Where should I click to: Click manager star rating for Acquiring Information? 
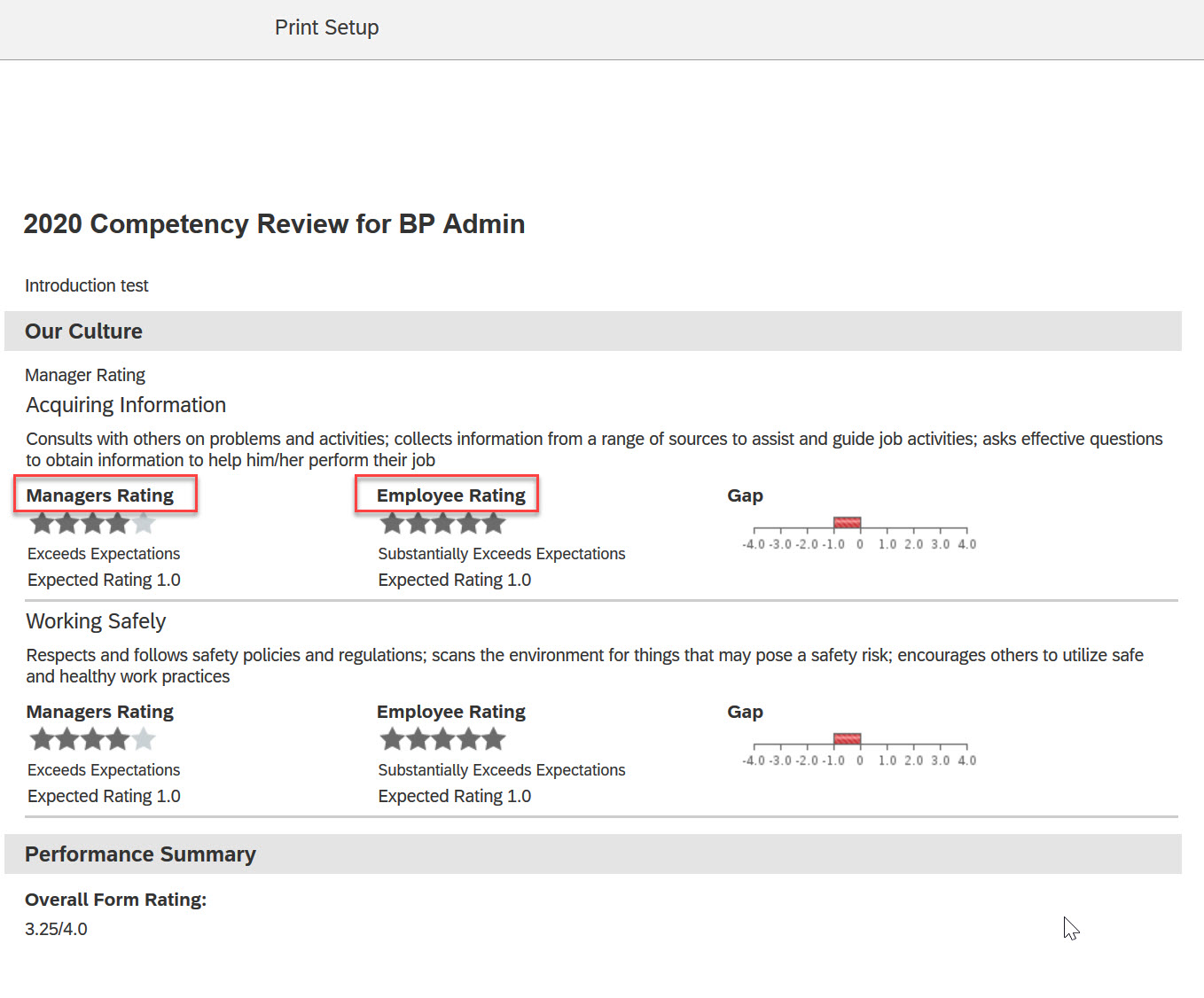93,524
